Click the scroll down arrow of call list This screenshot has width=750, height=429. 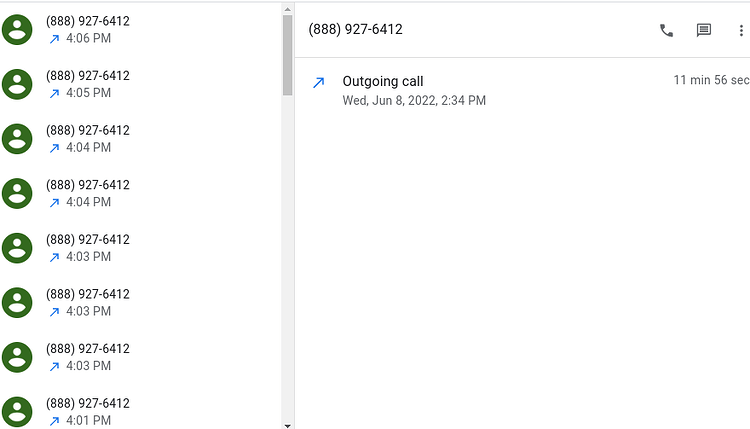click(x=287, y=425)
